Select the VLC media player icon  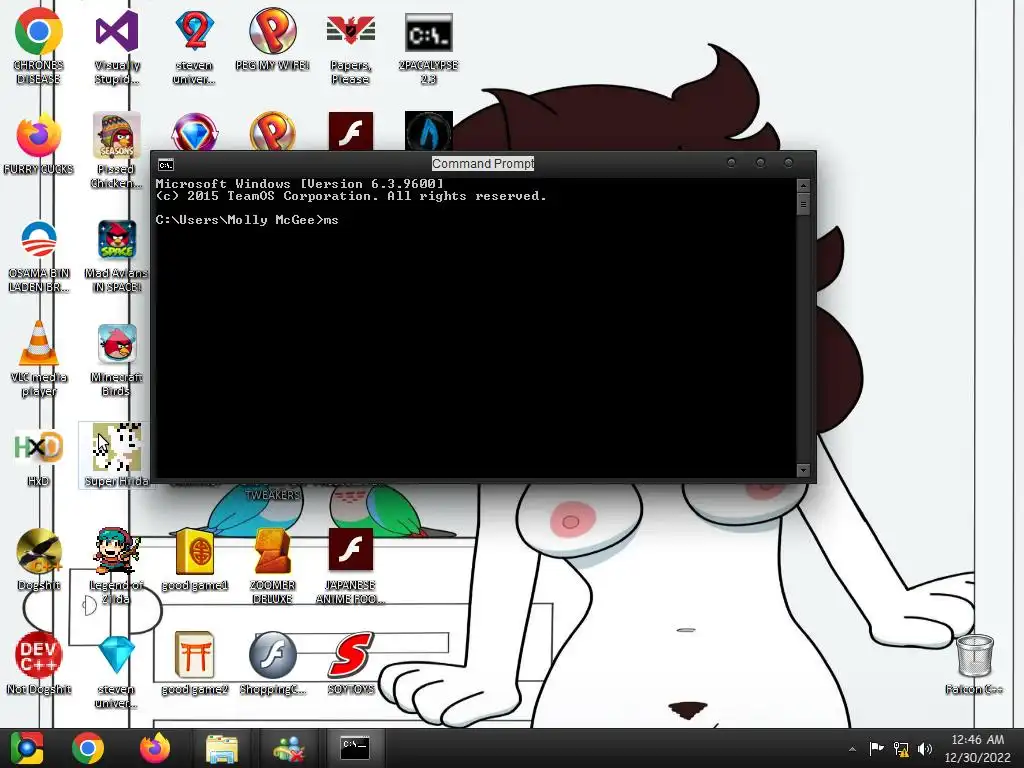[x=39, y=359]
